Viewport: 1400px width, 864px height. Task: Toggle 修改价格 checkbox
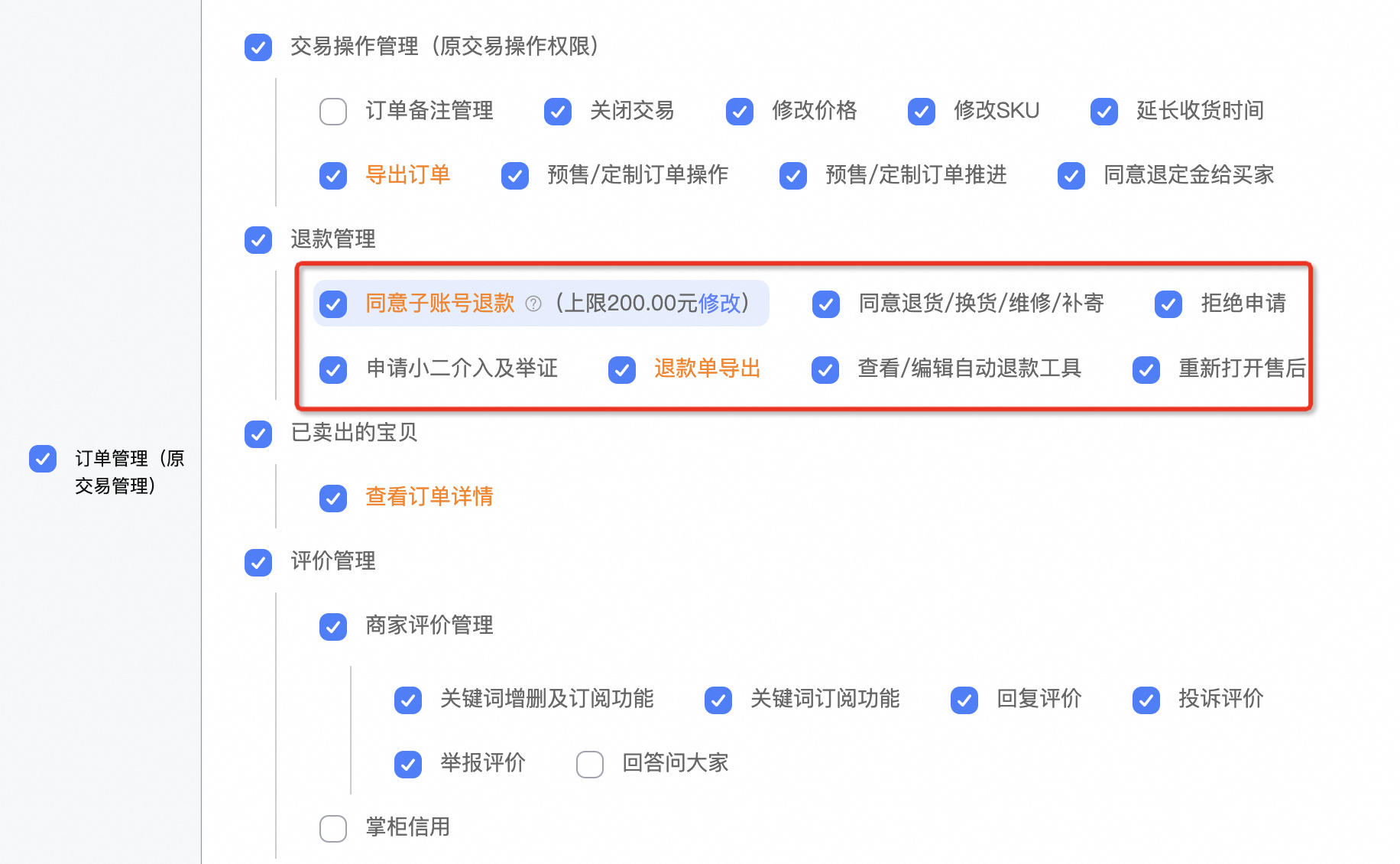coord(740,112)
